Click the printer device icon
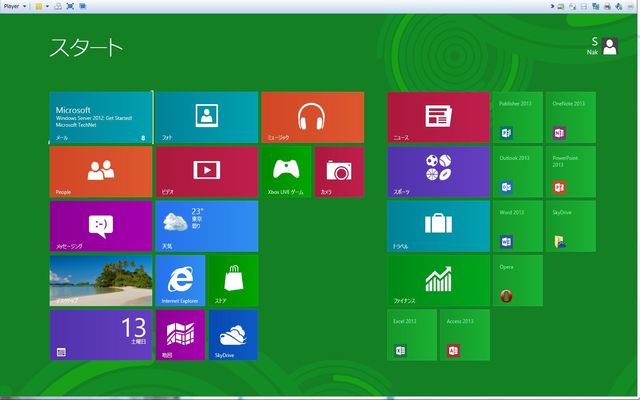The image size is (640, 400). [x=607, y=6]
